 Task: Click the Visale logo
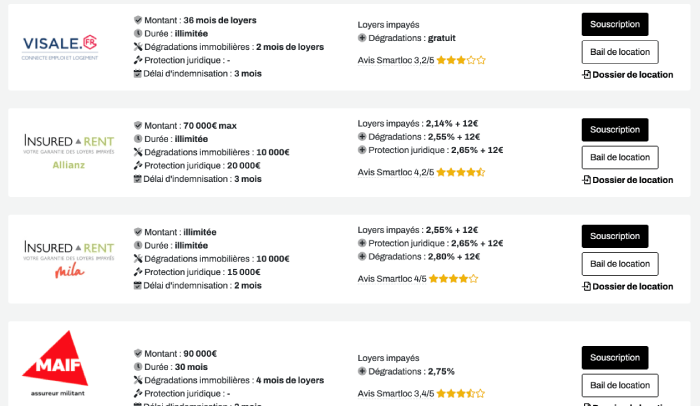pyautogui.click(x=60, y=47)
